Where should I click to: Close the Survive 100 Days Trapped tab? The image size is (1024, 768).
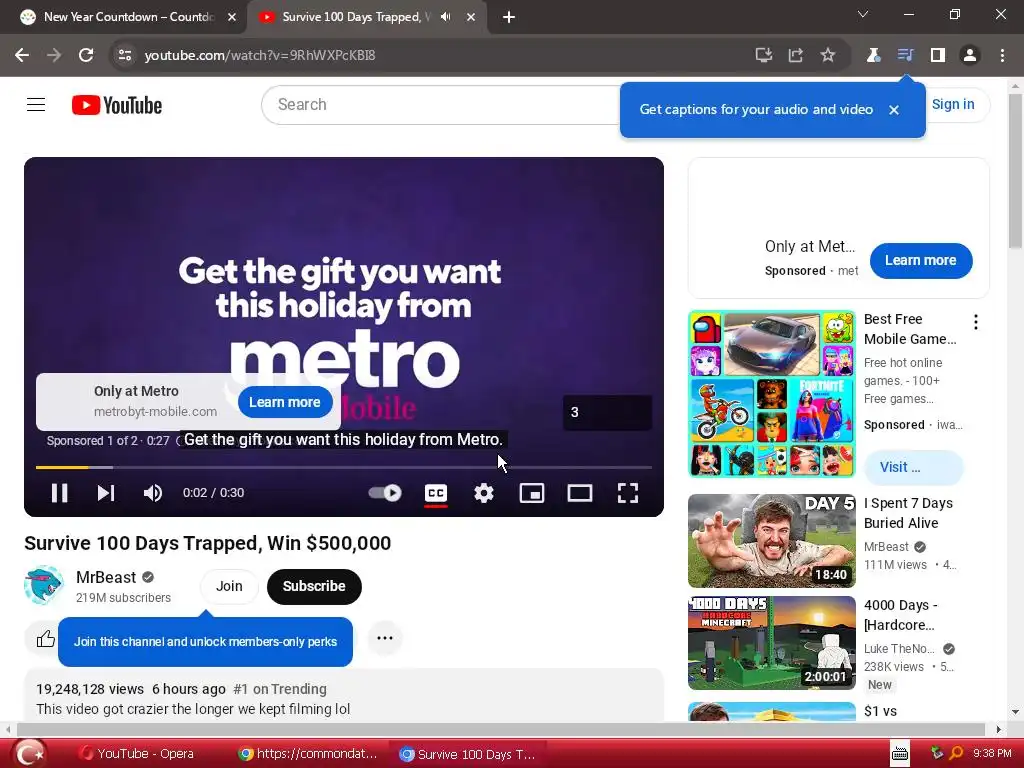[x=471, y=17]
